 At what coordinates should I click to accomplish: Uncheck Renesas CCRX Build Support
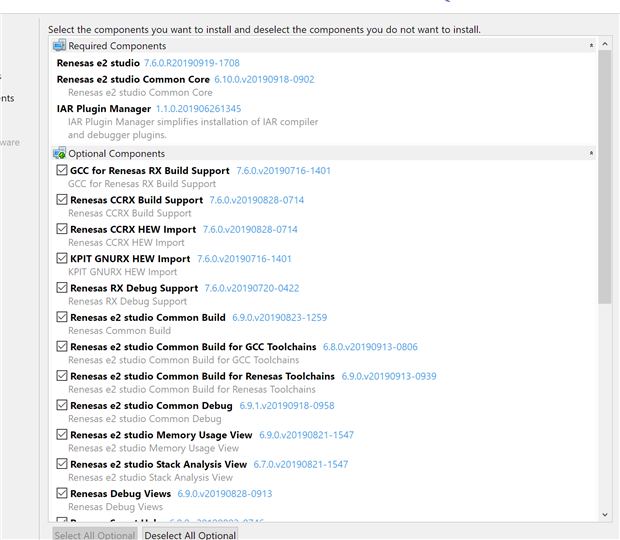[62, 200]
